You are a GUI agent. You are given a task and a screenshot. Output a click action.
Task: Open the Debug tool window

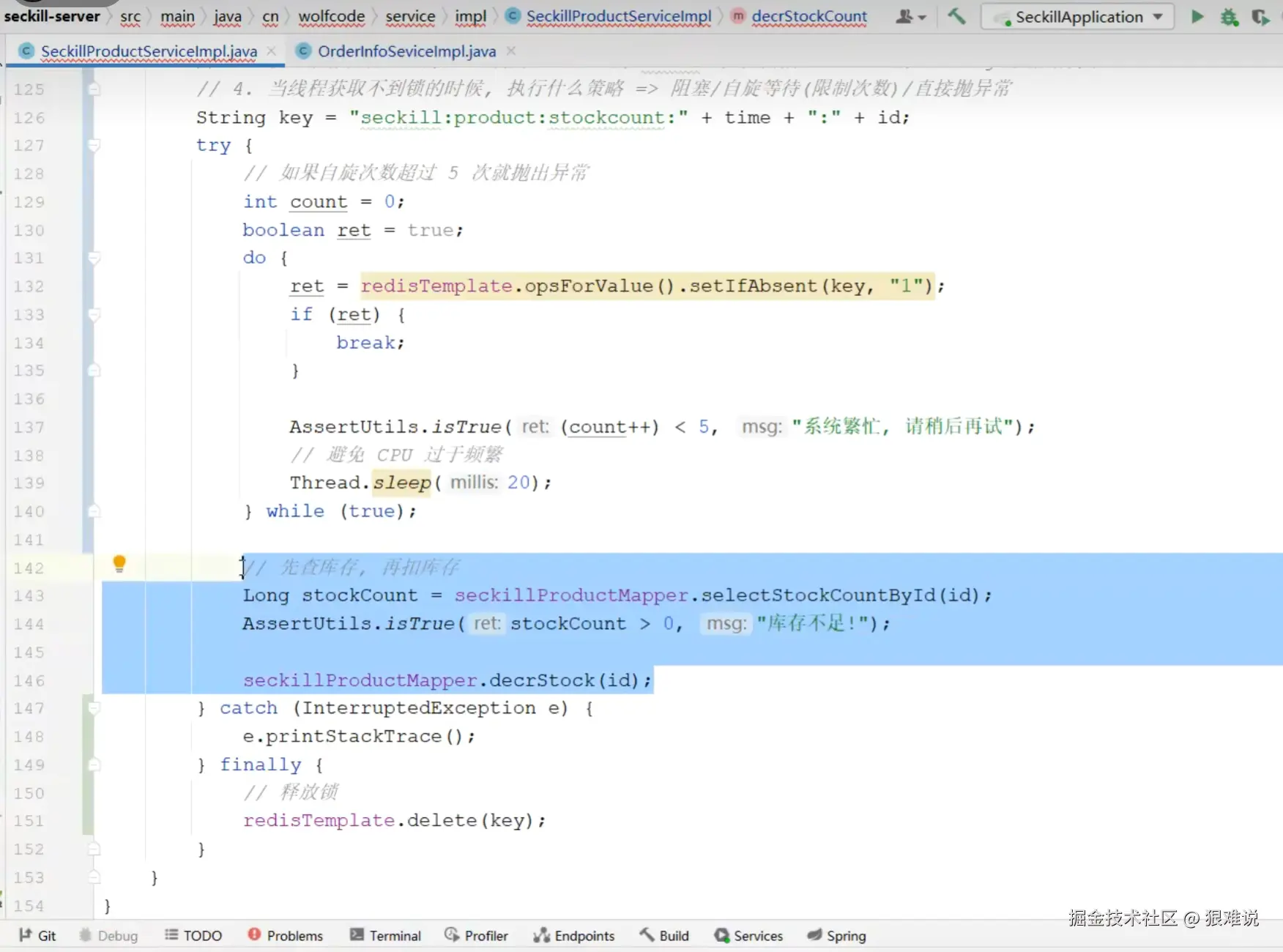108,935
